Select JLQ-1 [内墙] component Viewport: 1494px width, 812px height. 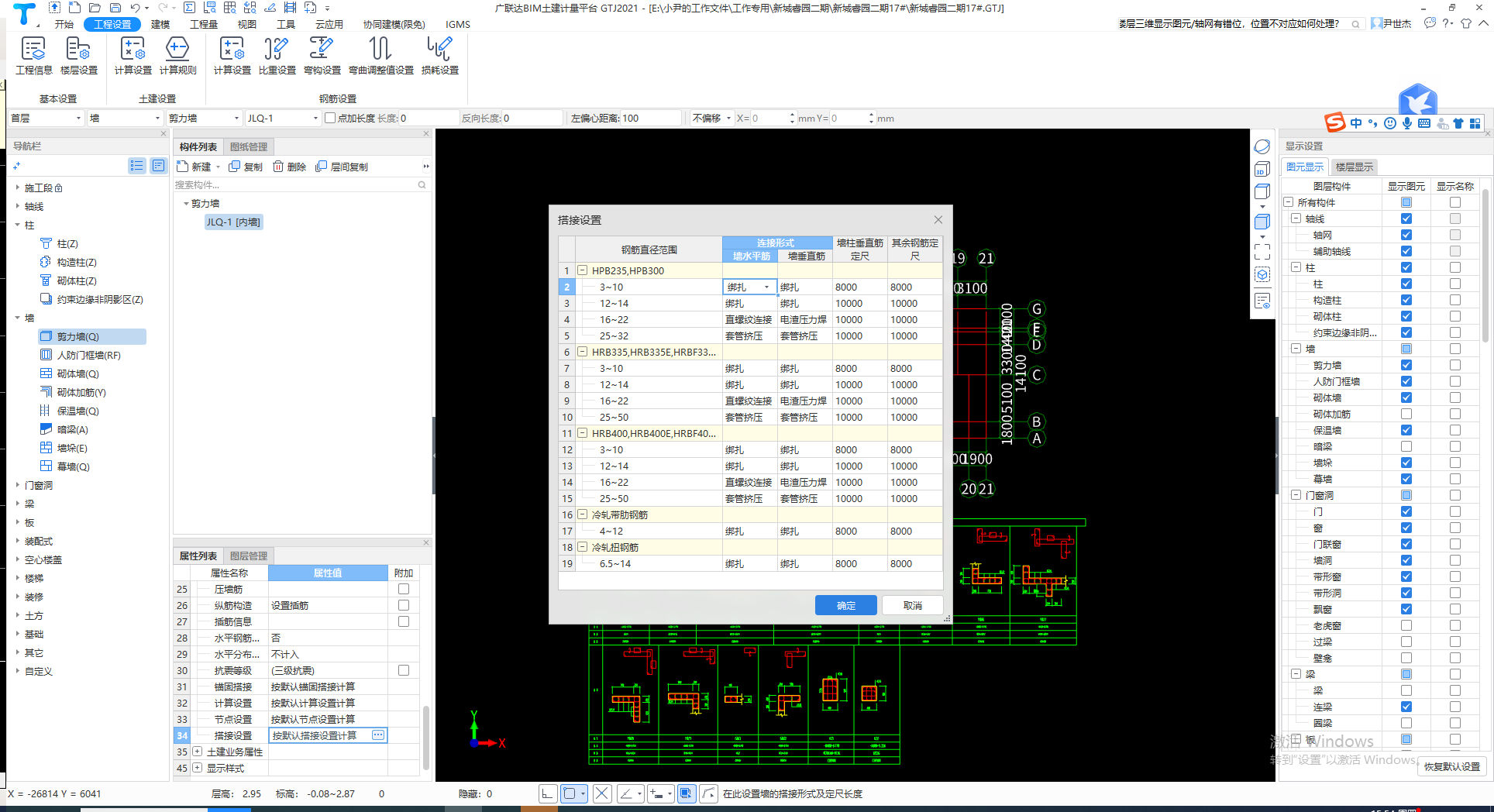(233, 222)
